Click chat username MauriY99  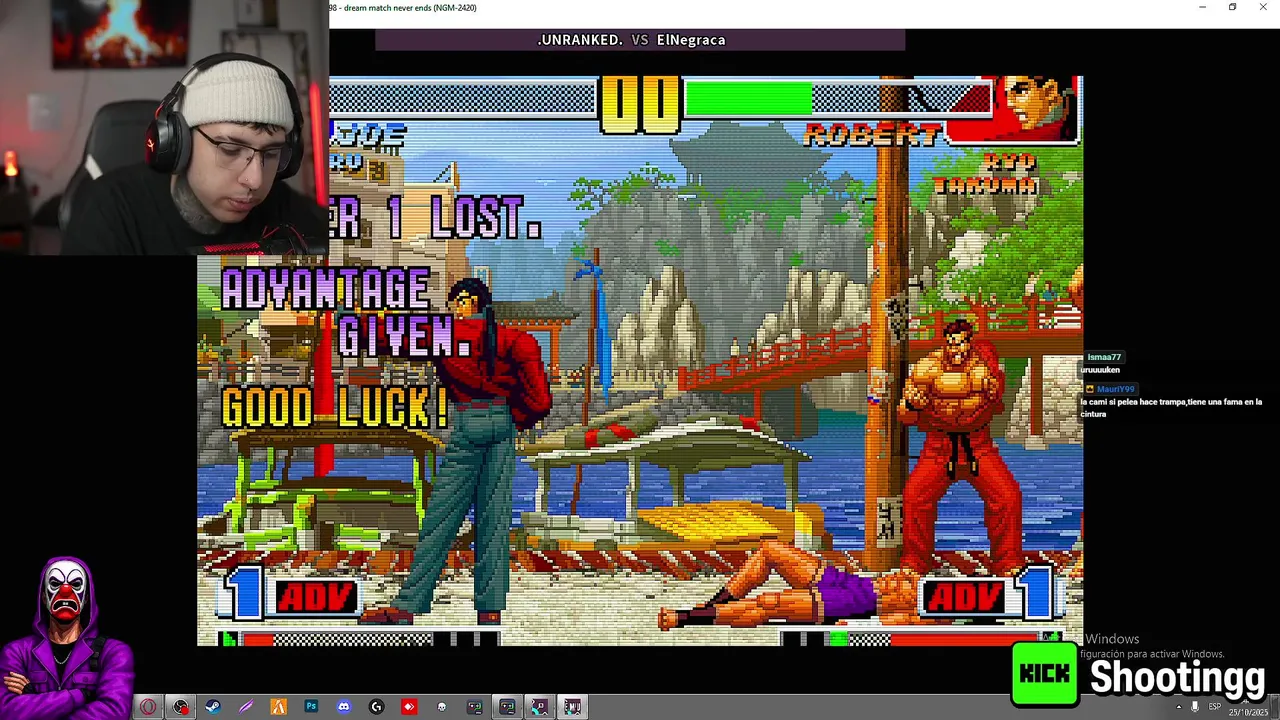1115,389
